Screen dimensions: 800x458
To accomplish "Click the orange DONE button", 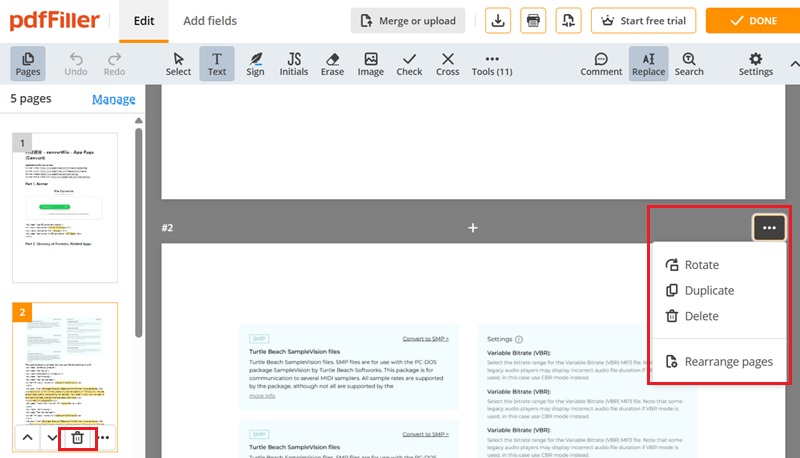I will click(753, 21).
